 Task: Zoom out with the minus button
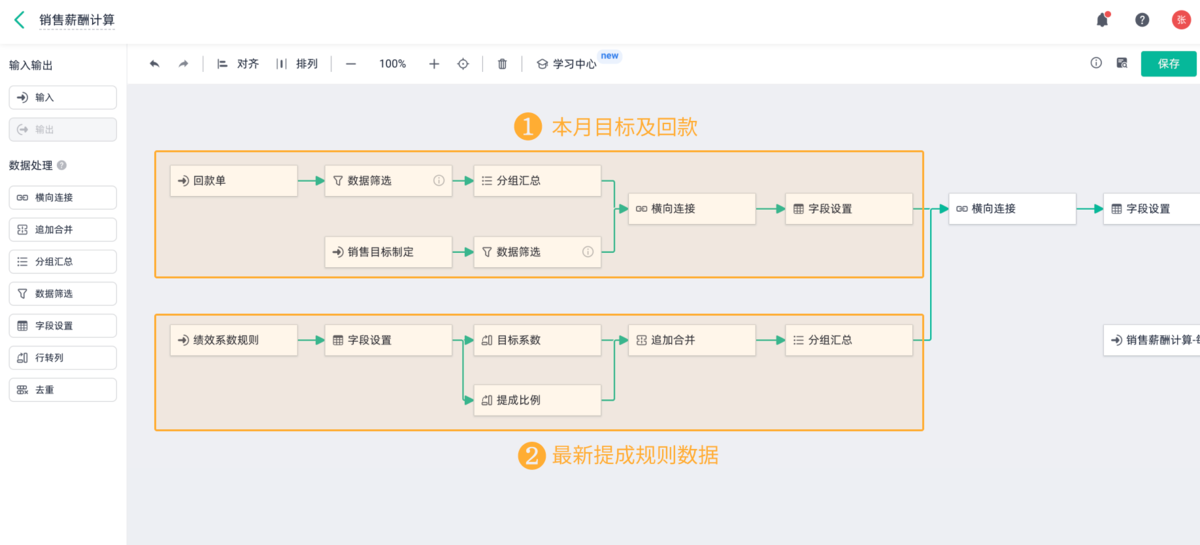click(351, 64)
